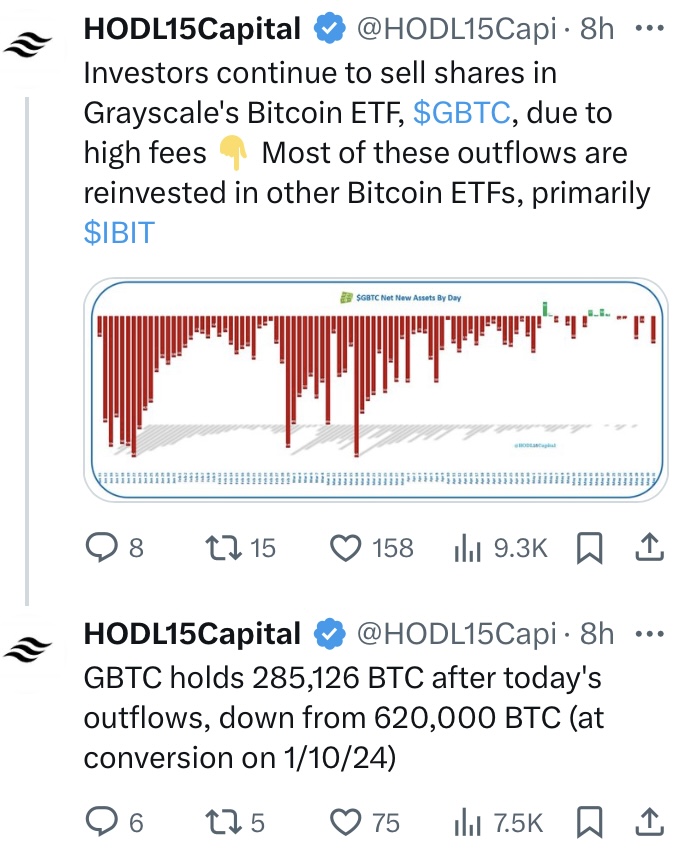Open the first tweet's profile avatar
The width and height of the screenshot is (682, 855).
tap(27, 45)
